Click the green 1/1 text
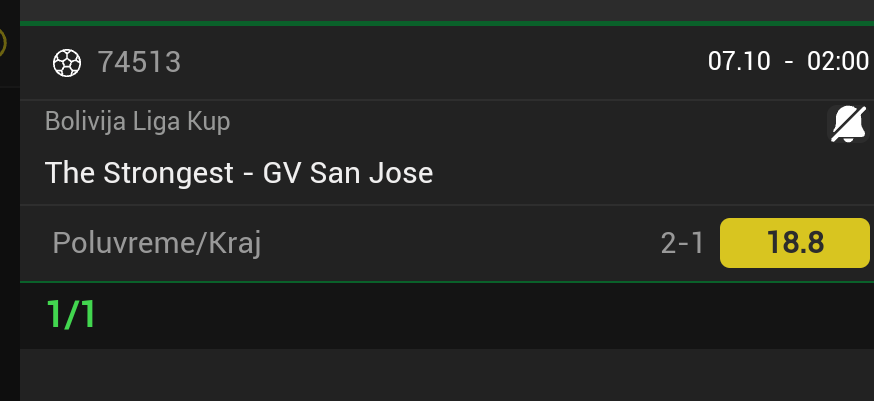Viewport: 874px width, 401px height. point(71,315)
